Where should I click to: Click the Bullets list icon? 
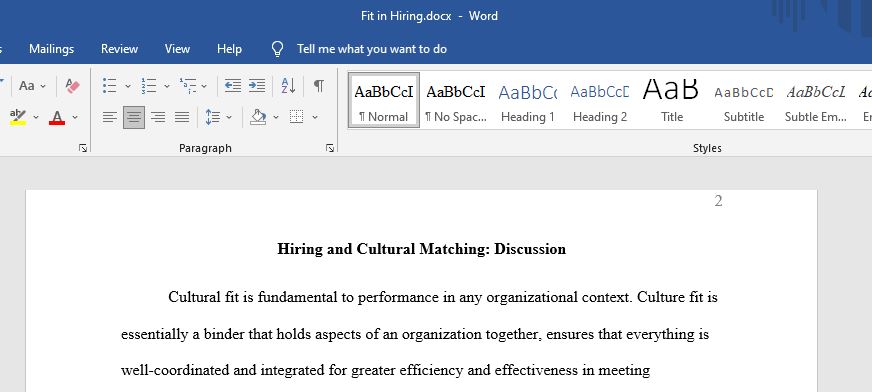110,86
